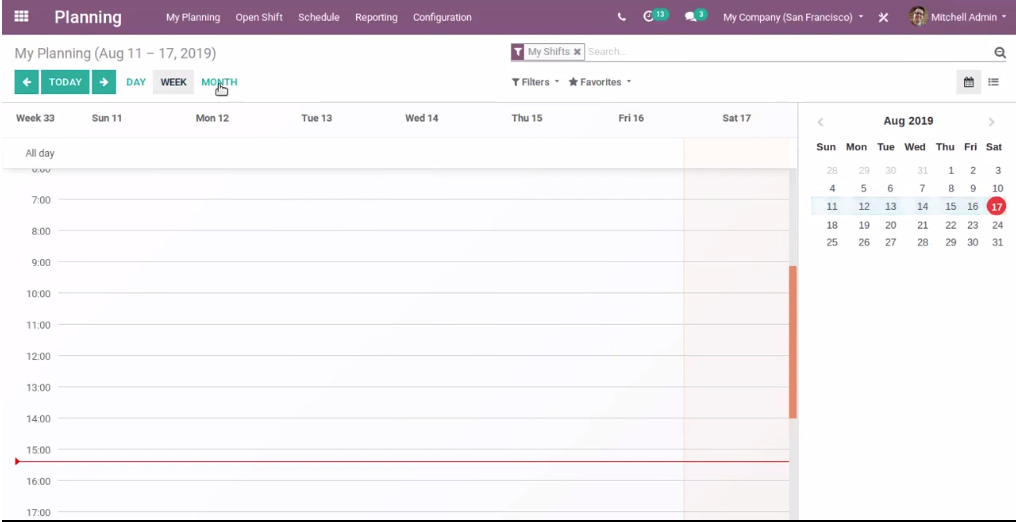
Task: Click the debug tools wrench icon
Action: coord(883,17)
